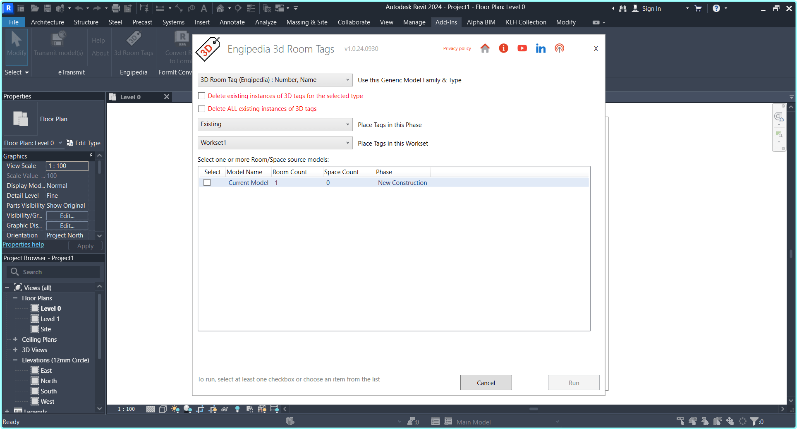Tick the Current Model row checkbox
Viewport: 797px width, 429px height.
(x=207, y=182)
